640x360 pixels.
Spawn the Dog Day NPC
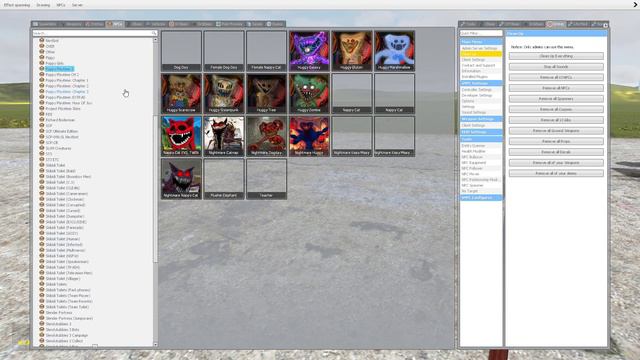pyautogui.click(x=181, y=51)
